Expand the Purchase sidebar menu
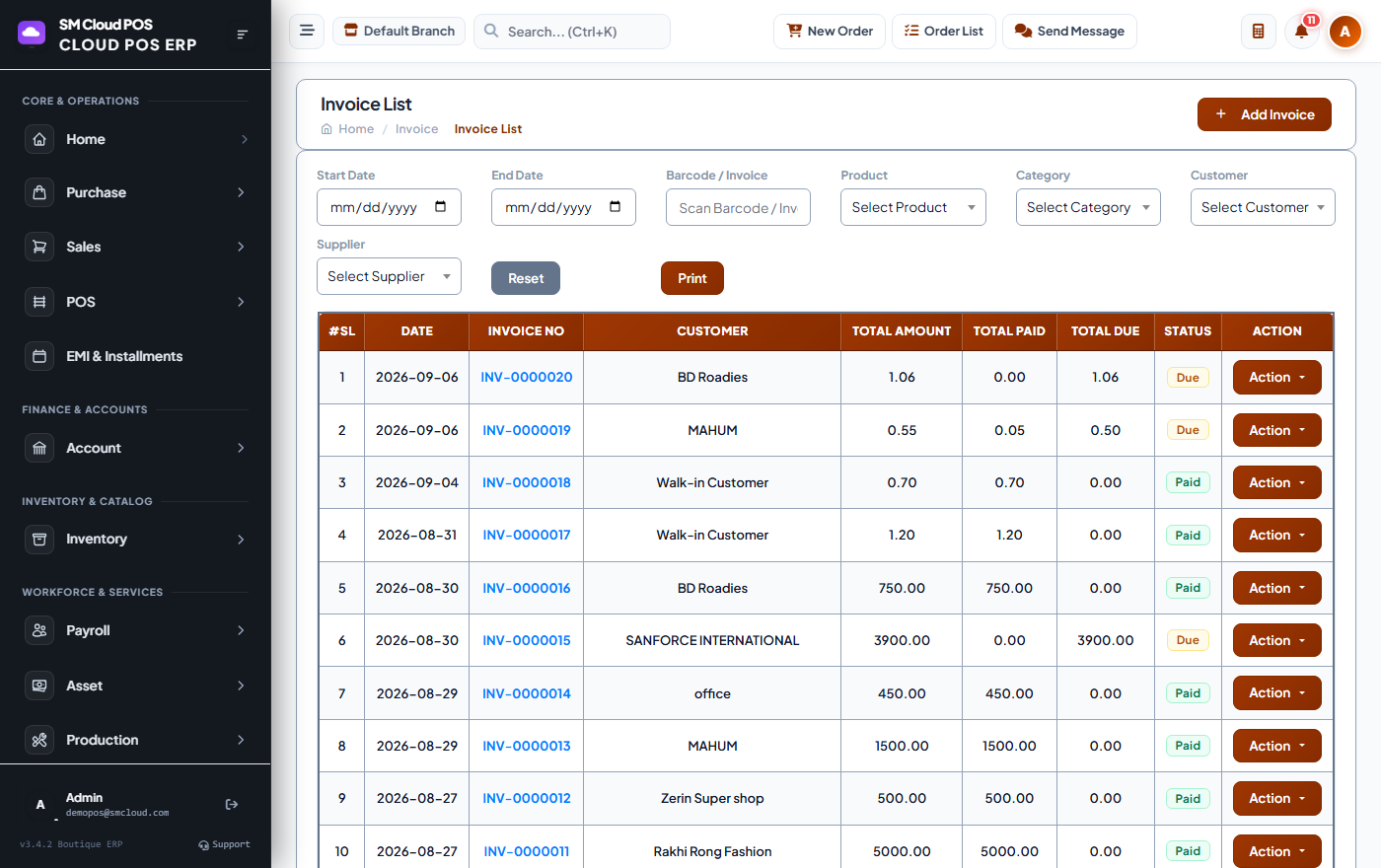 coord(135,192)
